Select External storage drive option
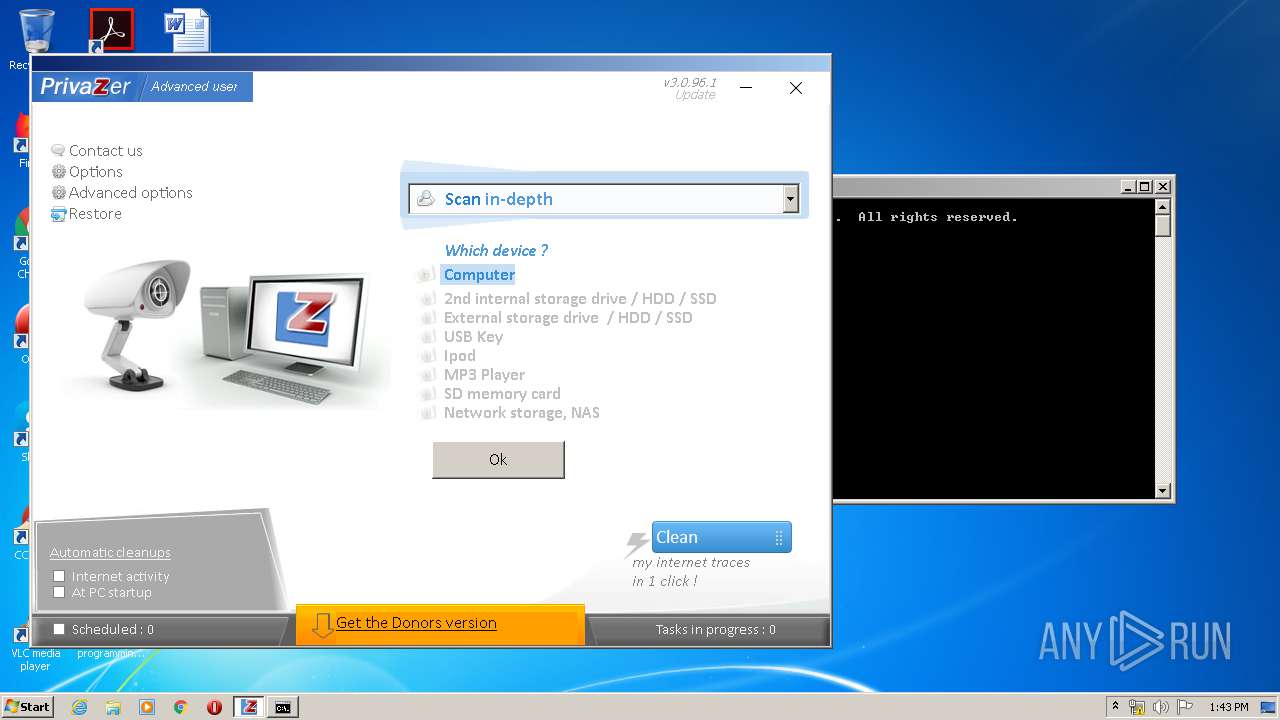This screenshot has width=1280, height=720. [568, 318]
